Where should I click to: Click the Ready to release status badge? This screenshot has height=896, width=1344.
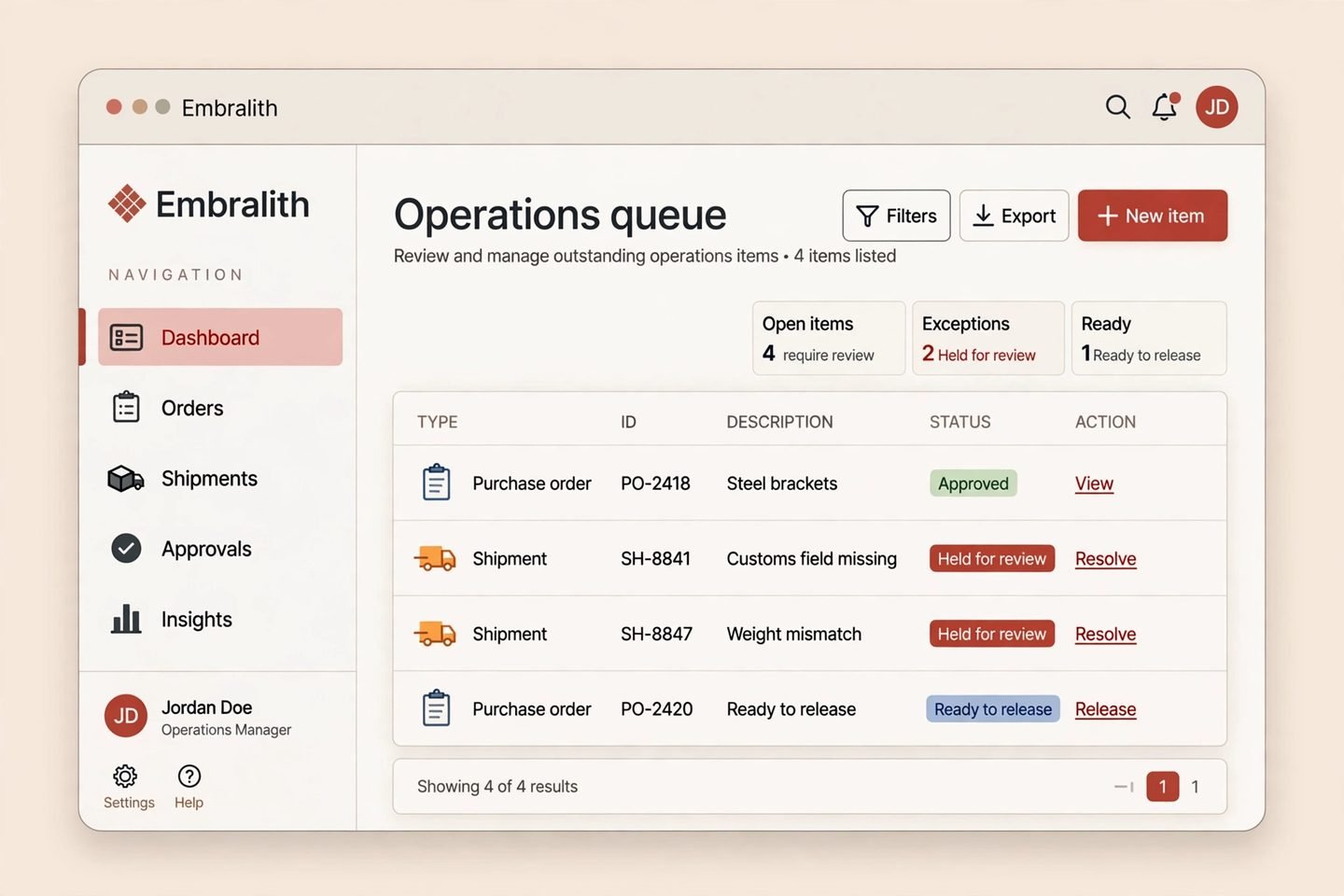(993, 709)
